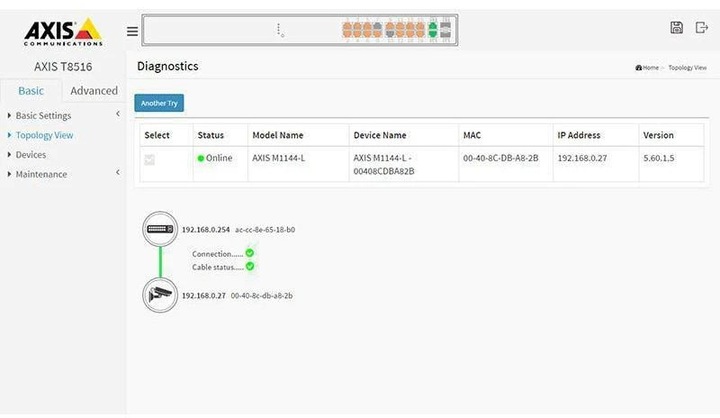Click the Cable status green check icon
This screenshot has height=418, width=720.
[250, 266]
